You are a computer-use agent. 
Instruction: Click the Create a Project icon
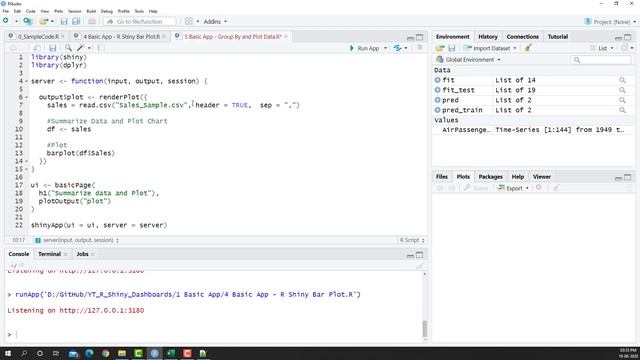[27, 21]
